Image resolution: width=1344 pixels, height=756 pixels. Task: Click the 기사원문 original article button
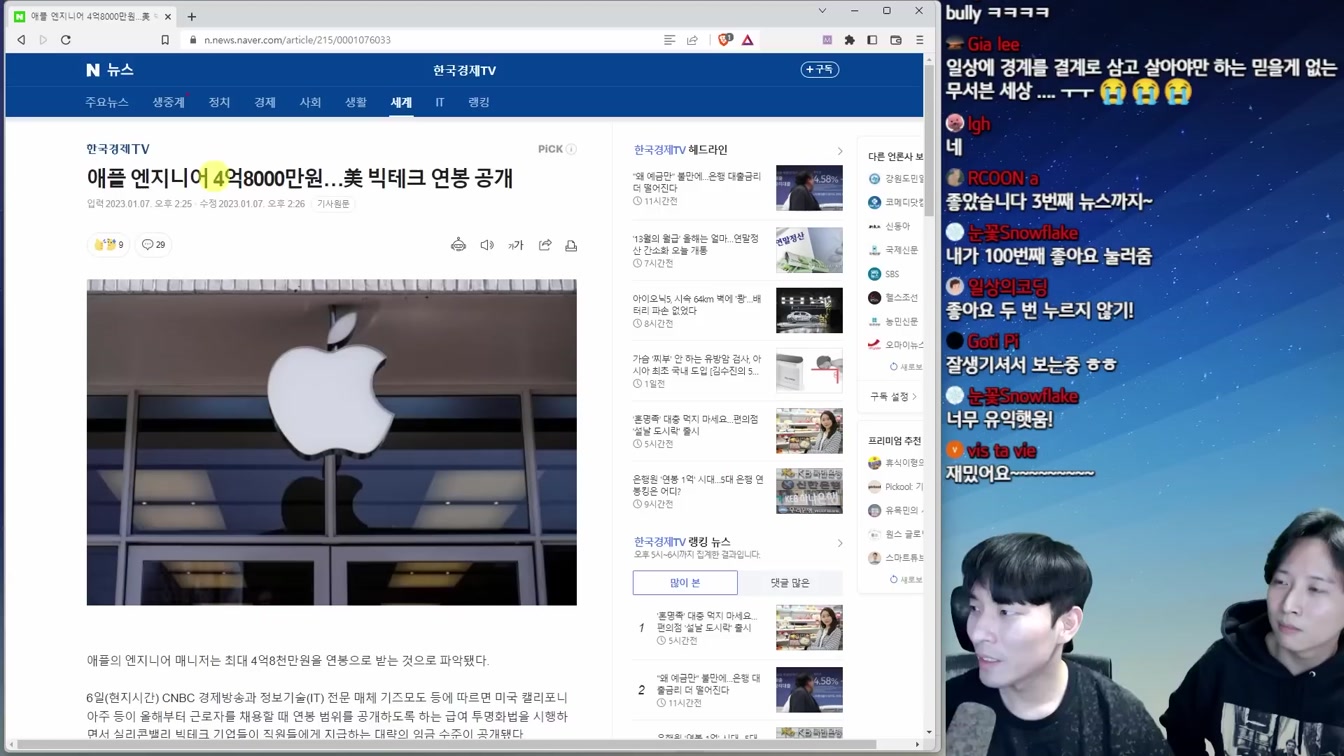tap(333, 204)
